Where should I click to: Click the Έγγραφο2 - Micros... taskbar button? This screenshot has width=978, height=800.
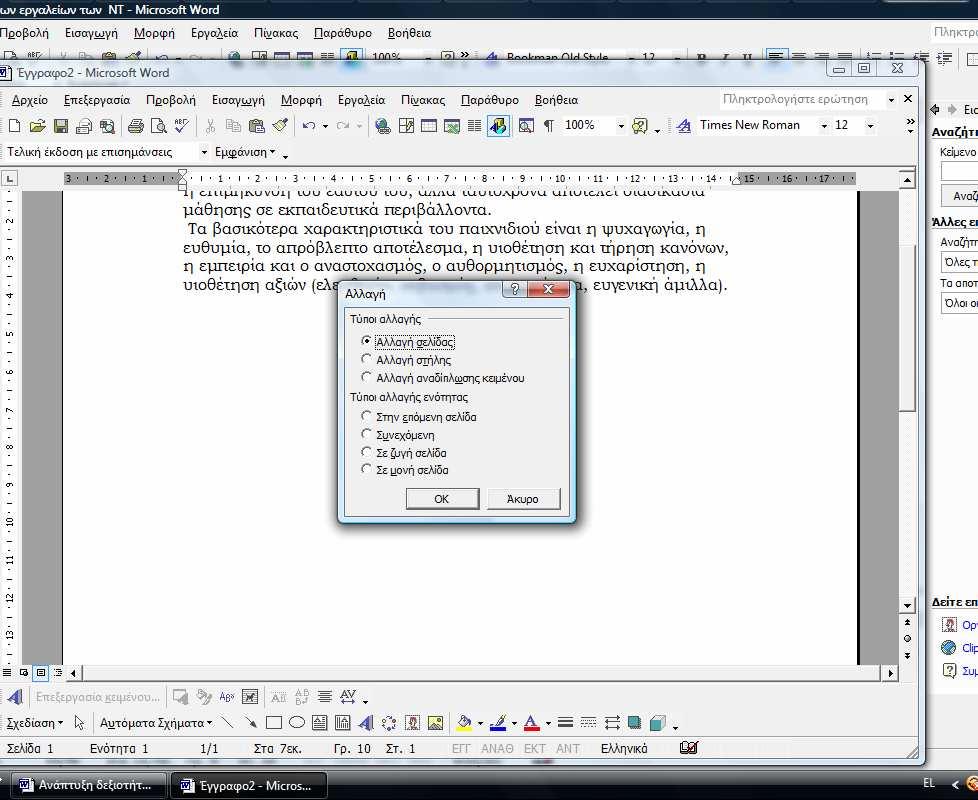248,785
